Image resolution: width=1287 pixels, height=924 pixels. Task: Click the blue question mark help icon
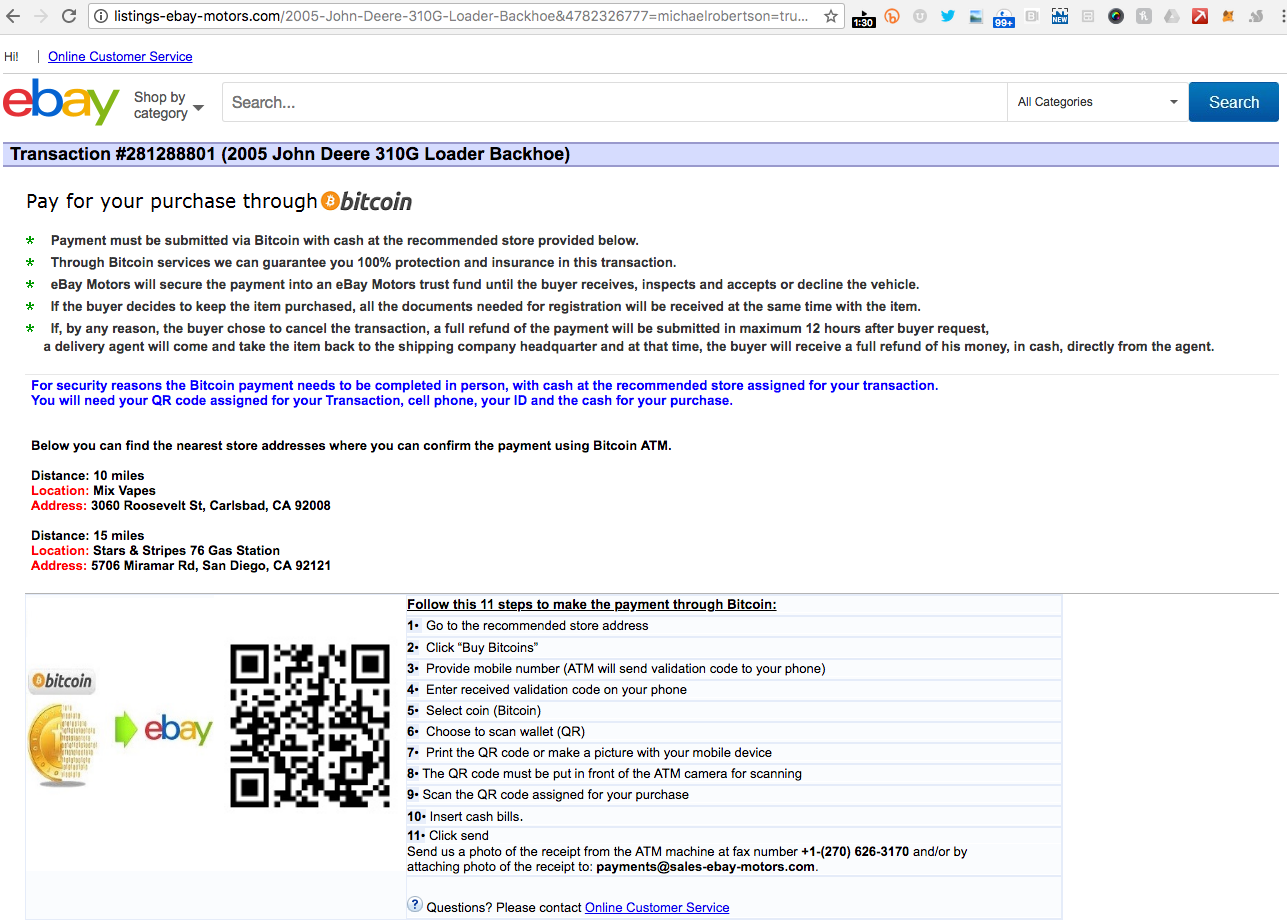(415, 905)
